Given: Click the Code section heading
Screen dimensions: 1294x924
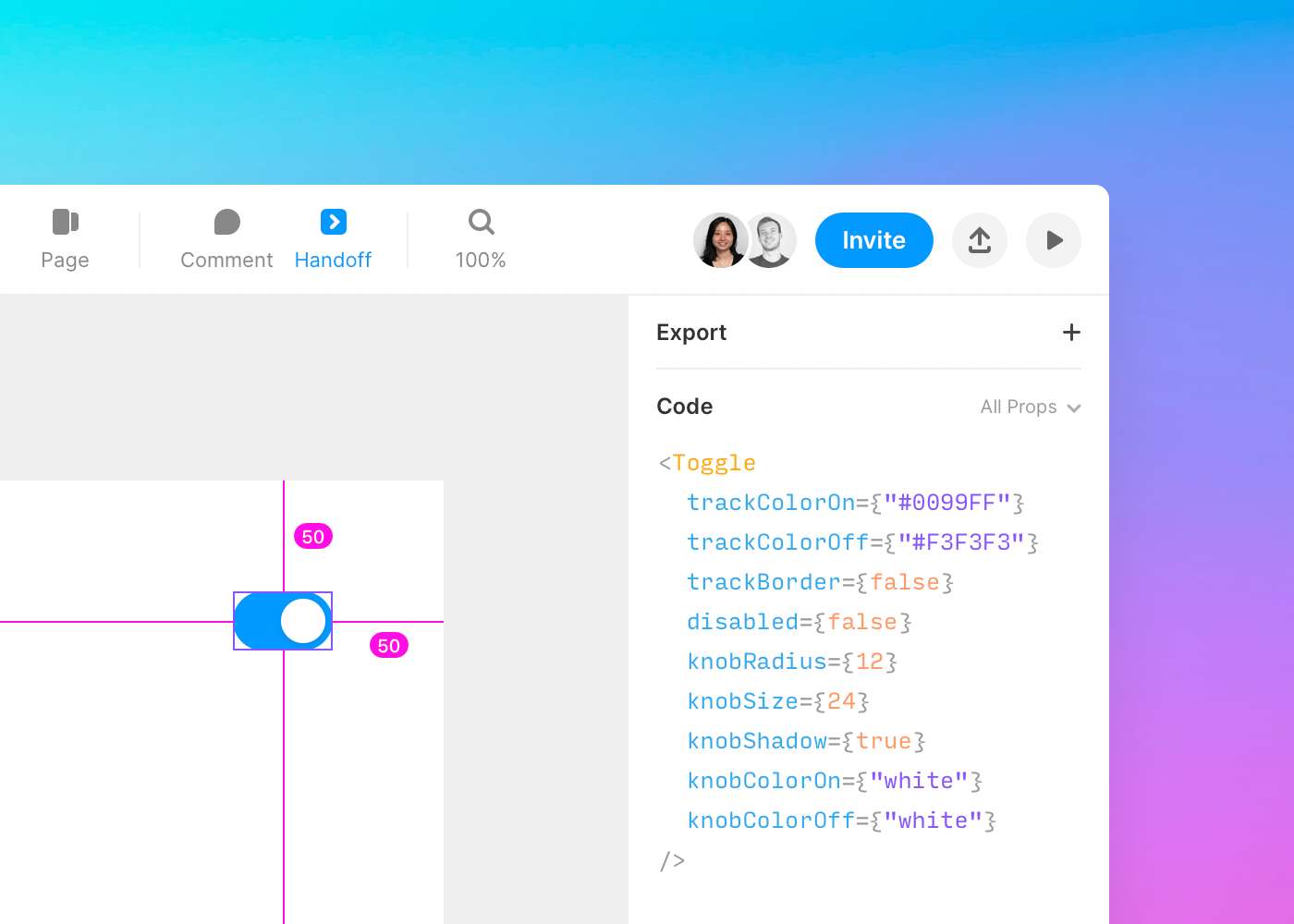Looking at the screenshot, I should 685,407.
